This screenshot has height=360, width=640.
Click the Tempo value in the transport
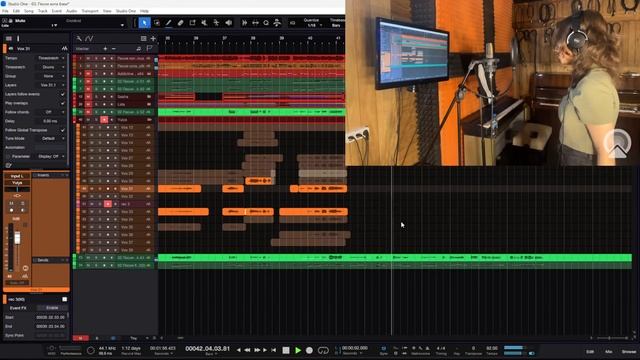click(x=492, y=348)
